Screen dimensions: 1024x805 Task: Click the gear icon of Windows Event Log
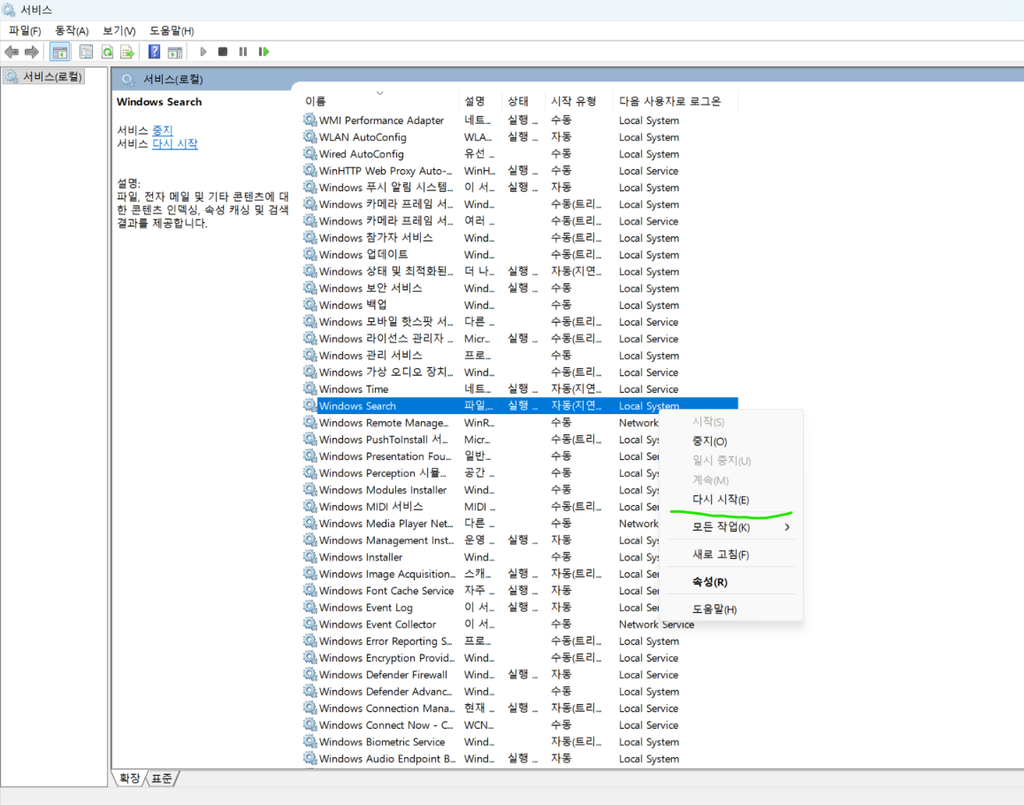[x=310, y=607]
